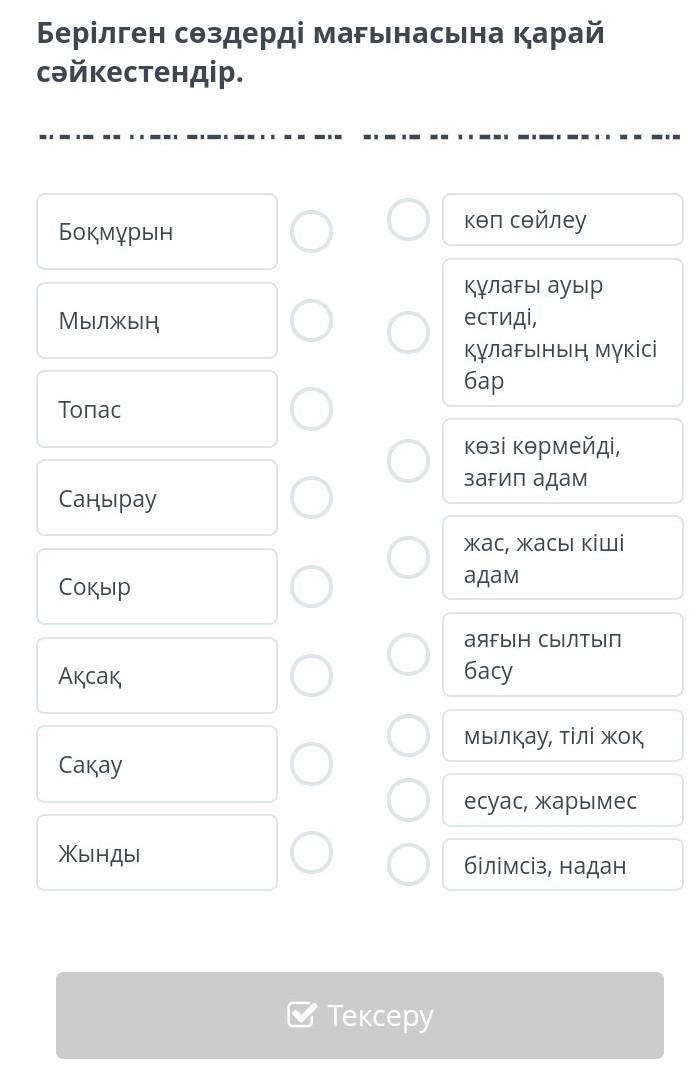Pick the circle beside 'білімсіз, надан'

click(408, 865)
